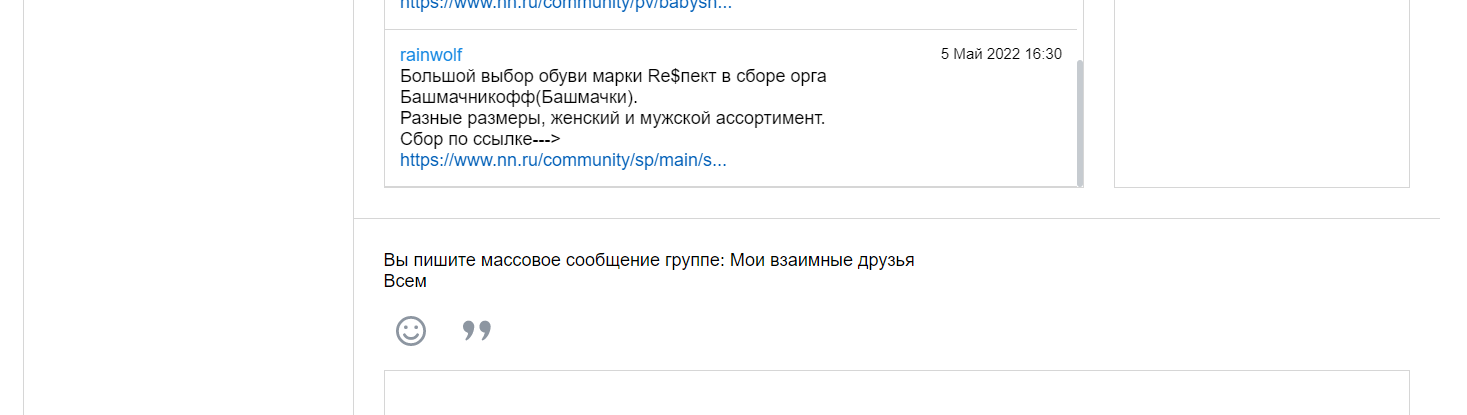Image resolution: width=1467 pixels, height=415 pixels.
Task: Click the text Вы пишите массовое сообщение группе
Action: pyautogui.click(x=555, y=260)
